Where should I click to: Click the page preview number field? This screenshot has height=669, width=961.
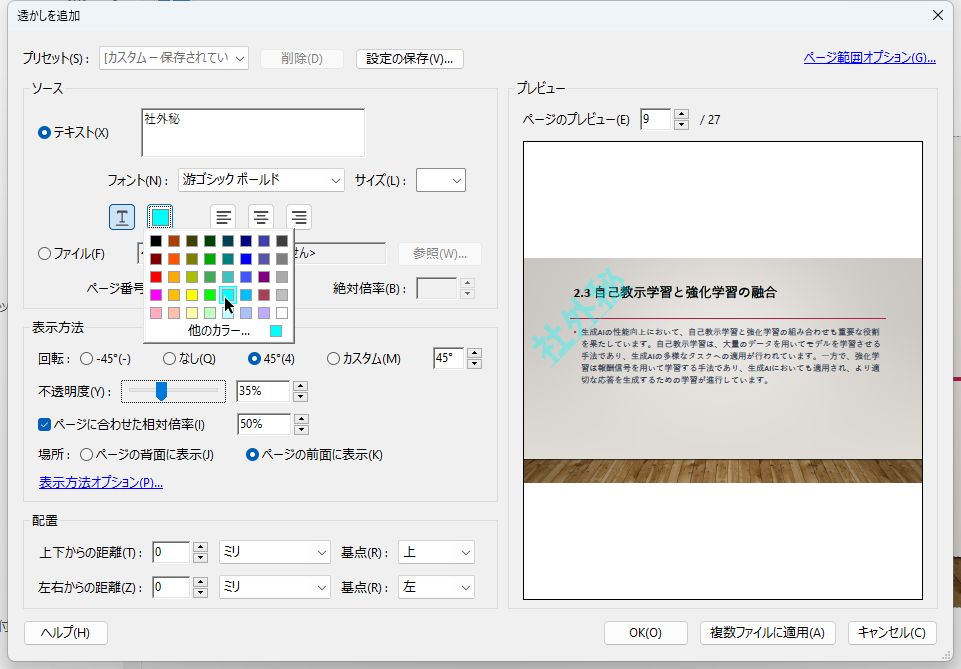(655, 118)
